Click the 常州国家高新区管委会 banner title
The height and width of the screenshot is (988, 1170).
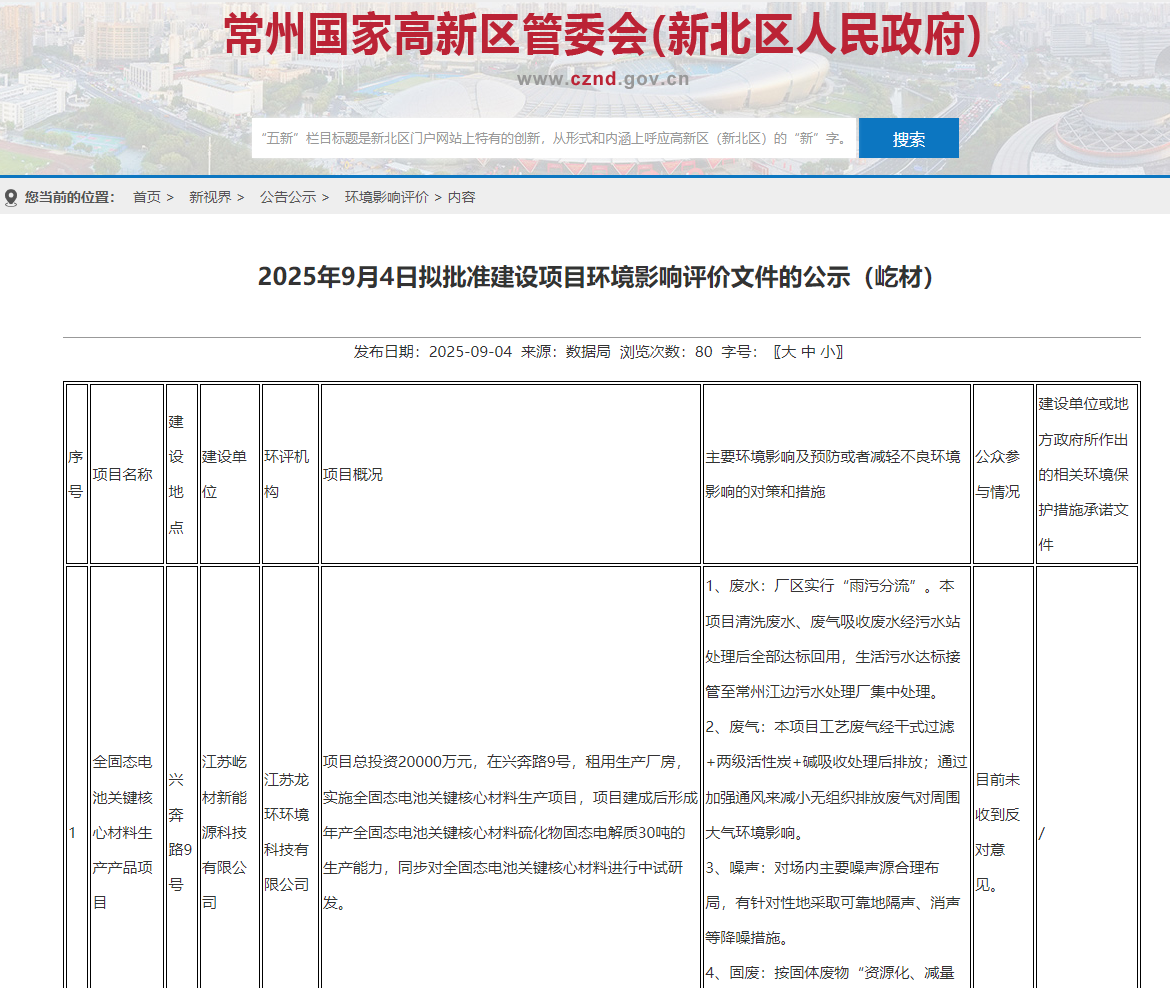[602, 34]
